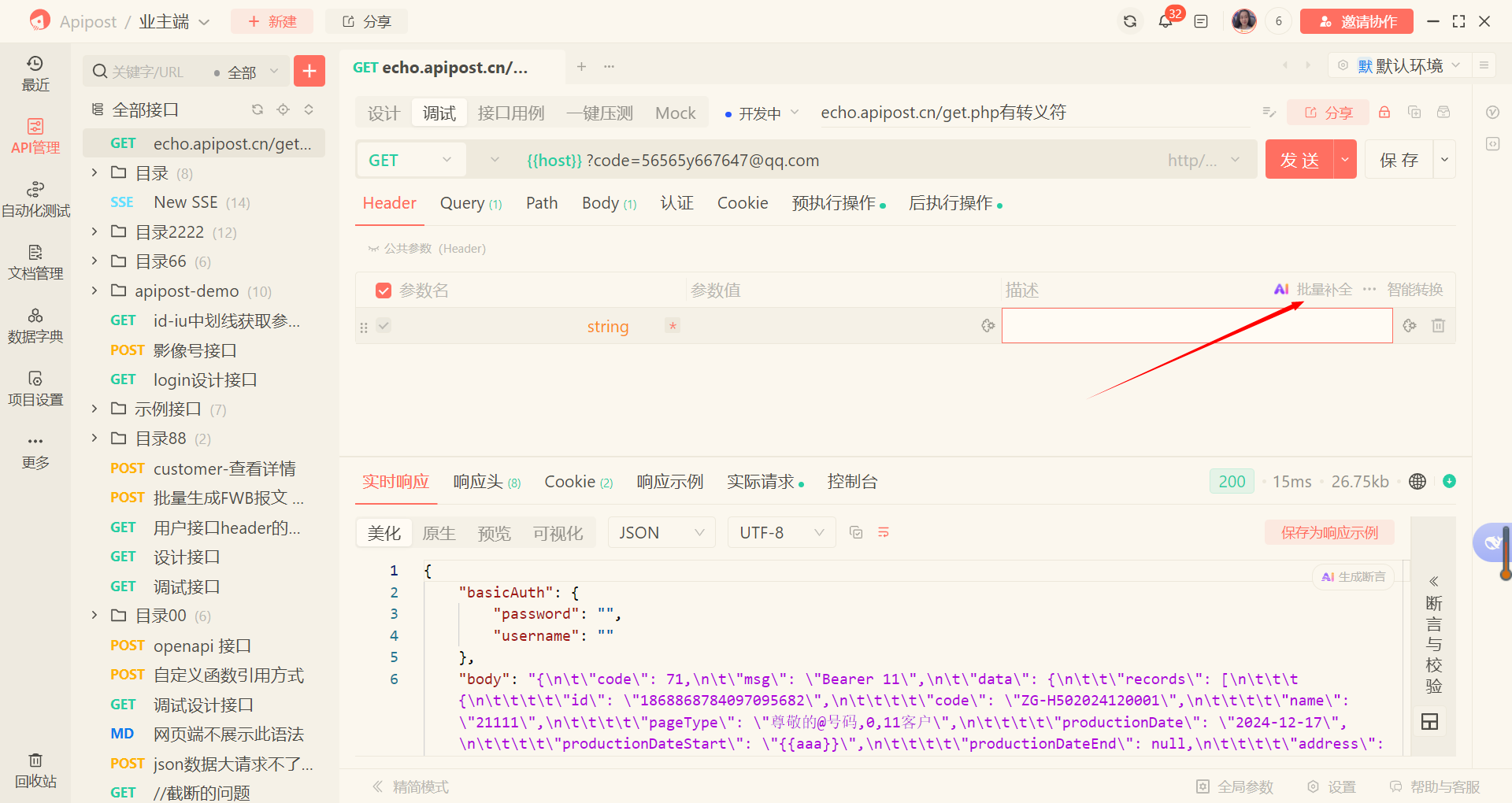Click 邀请协作 invite button

pos(1357,21)
